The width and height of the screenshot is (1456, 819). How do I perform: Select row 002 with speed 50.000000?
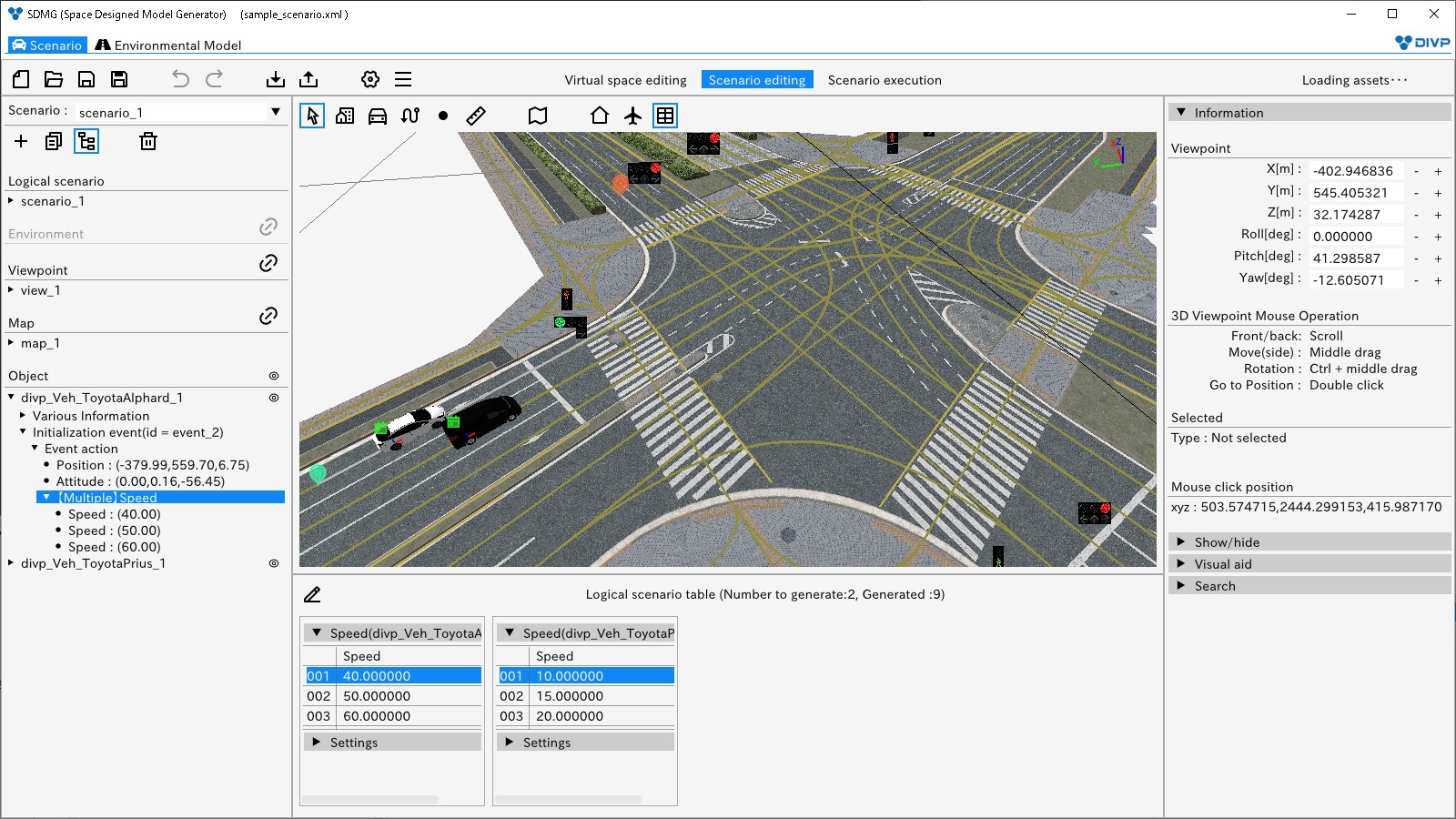(x=392, y=696)
